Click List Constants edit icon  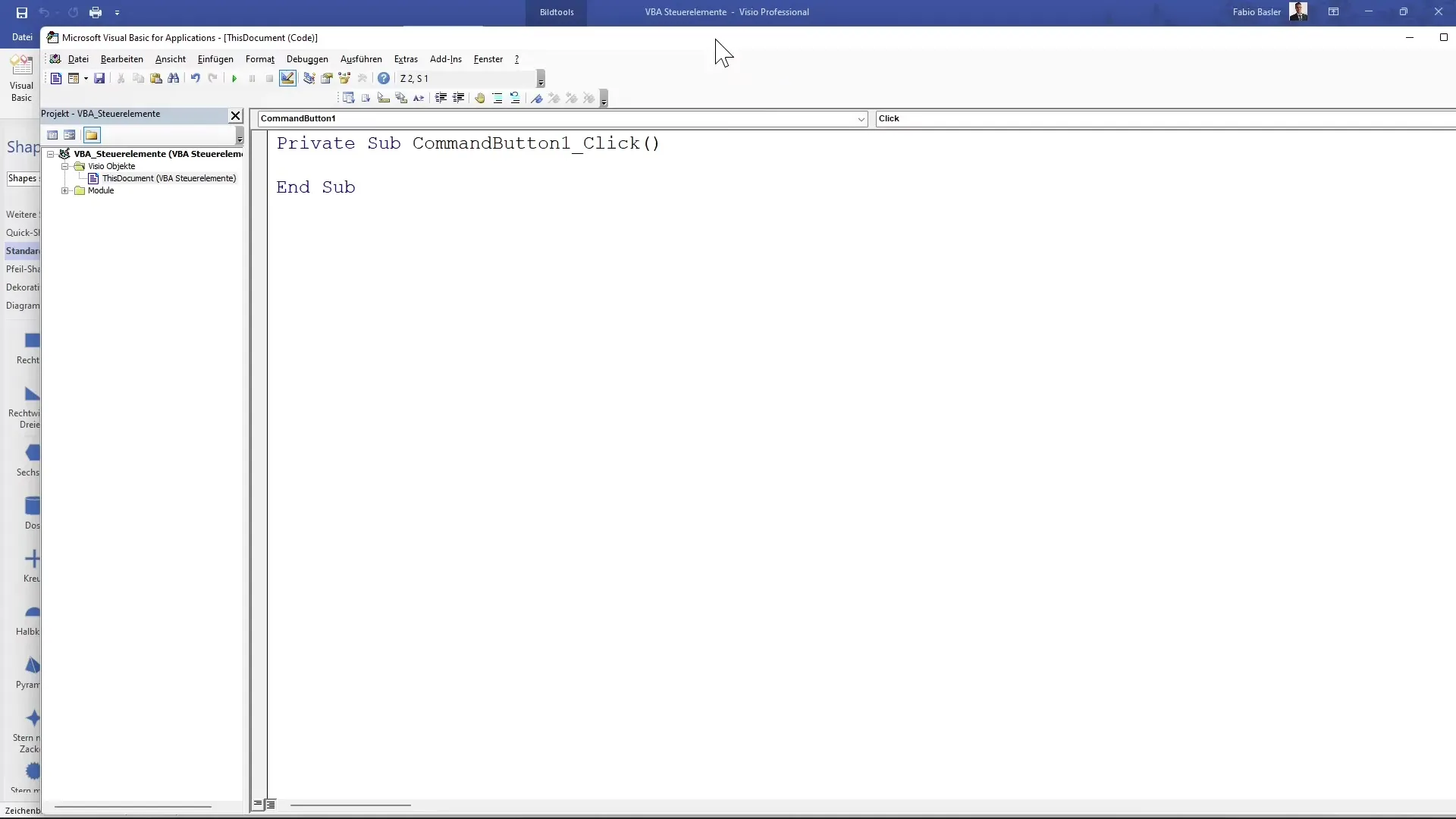pos(366,98)
